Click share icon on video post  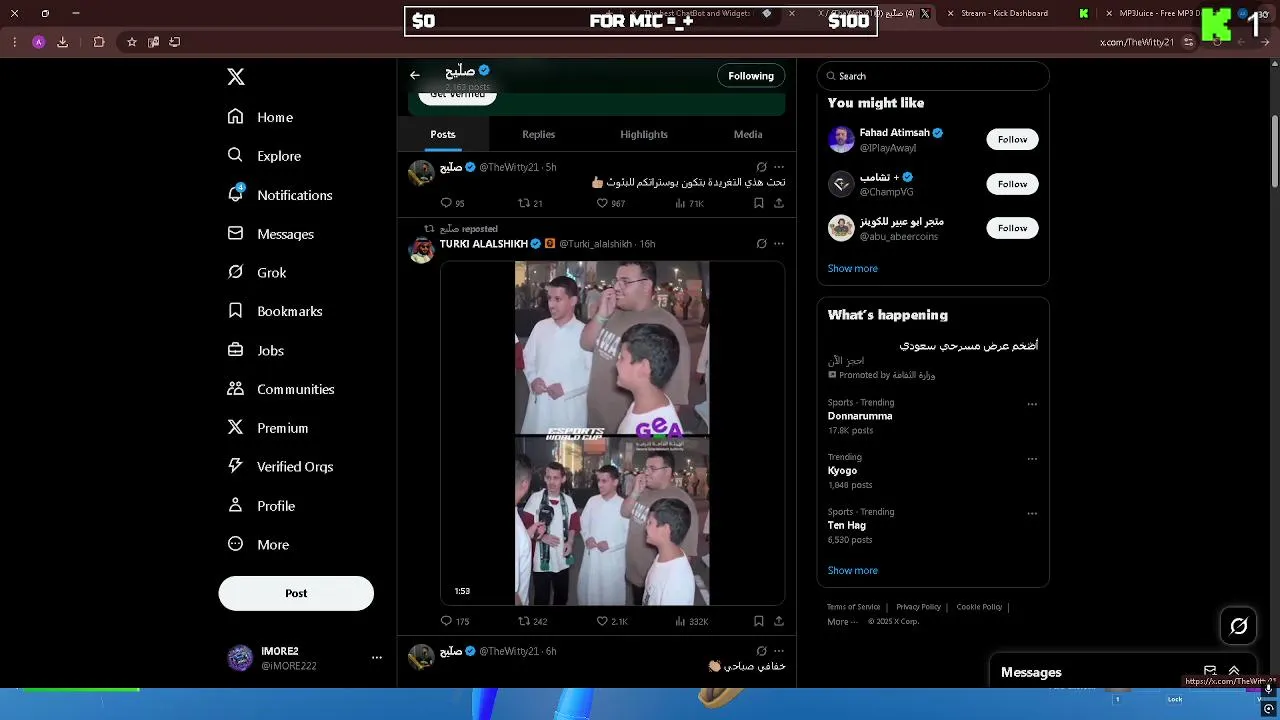(779, 621)
